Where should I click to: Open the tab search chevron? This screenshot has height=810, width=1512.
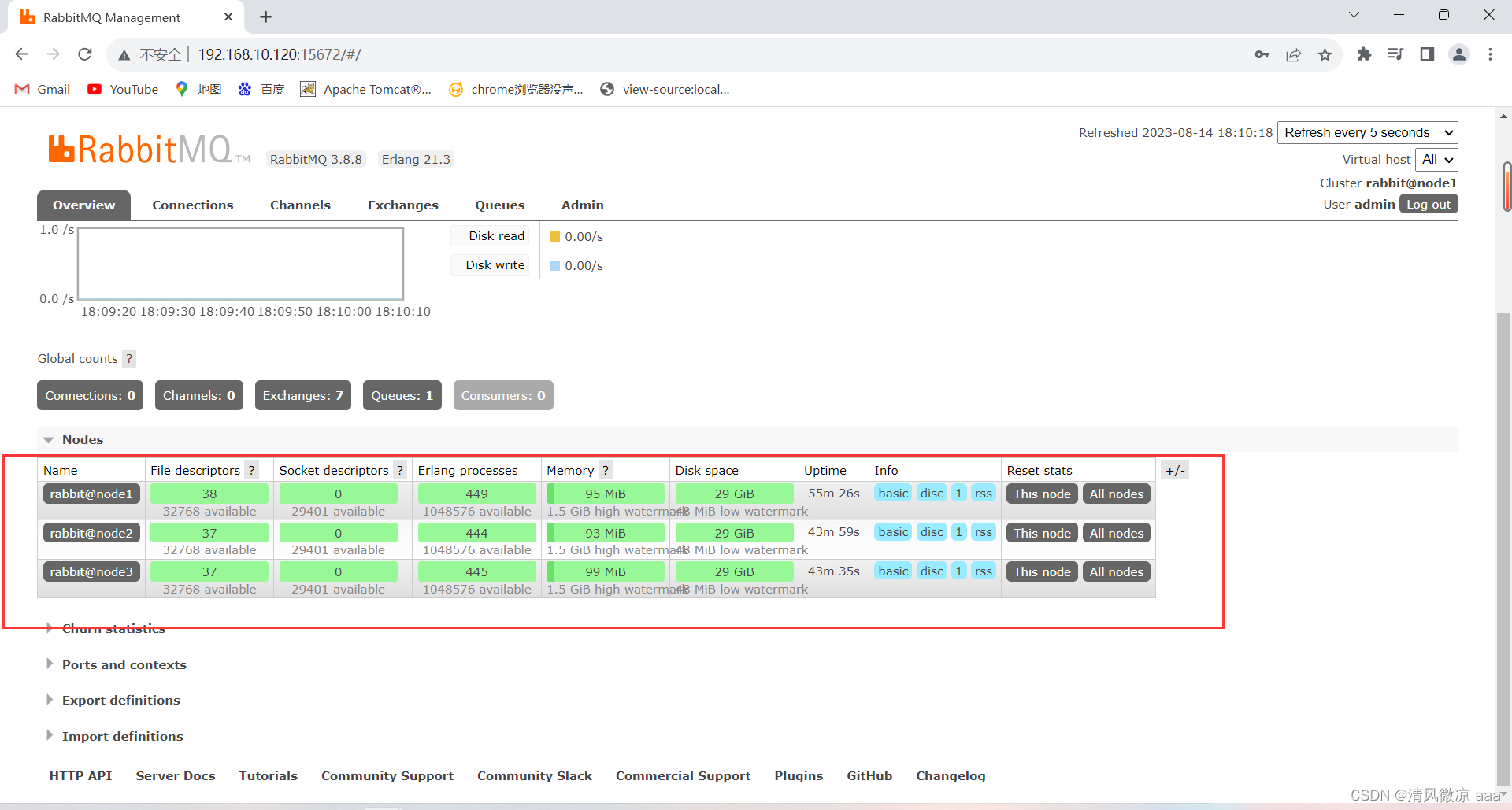pyautogui.click(x=1354, y=15)
